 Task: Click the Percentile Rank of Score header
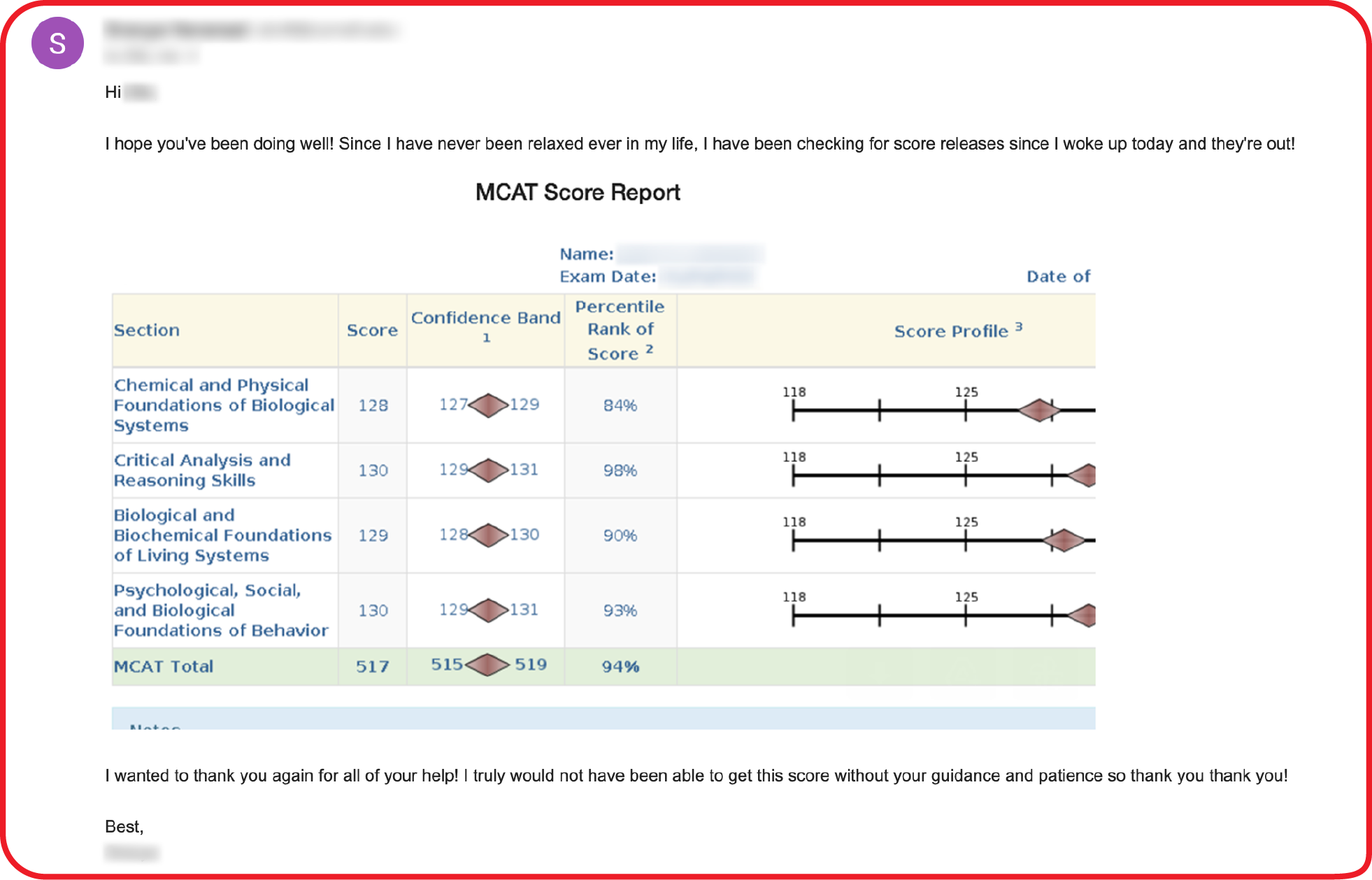point(620,330)
